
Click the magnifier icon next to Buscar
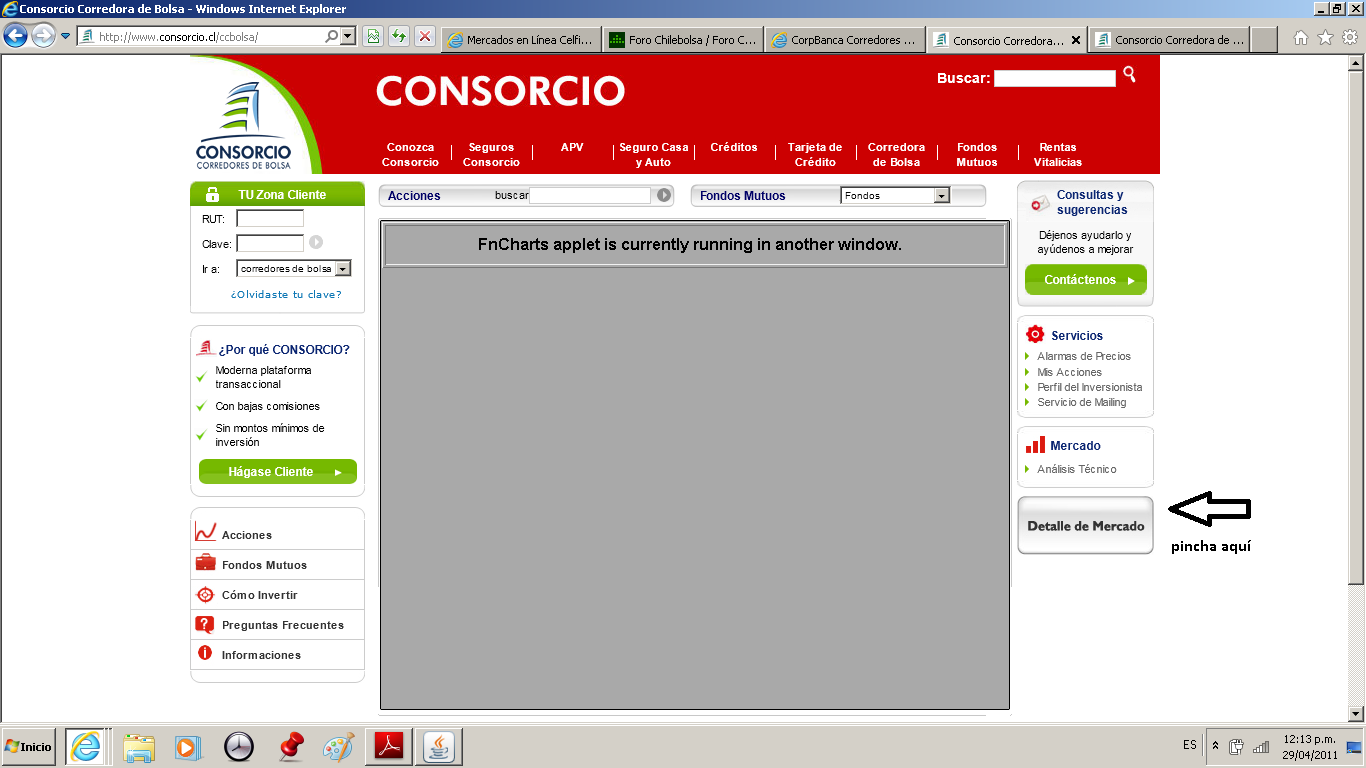tap(1129, 74)
